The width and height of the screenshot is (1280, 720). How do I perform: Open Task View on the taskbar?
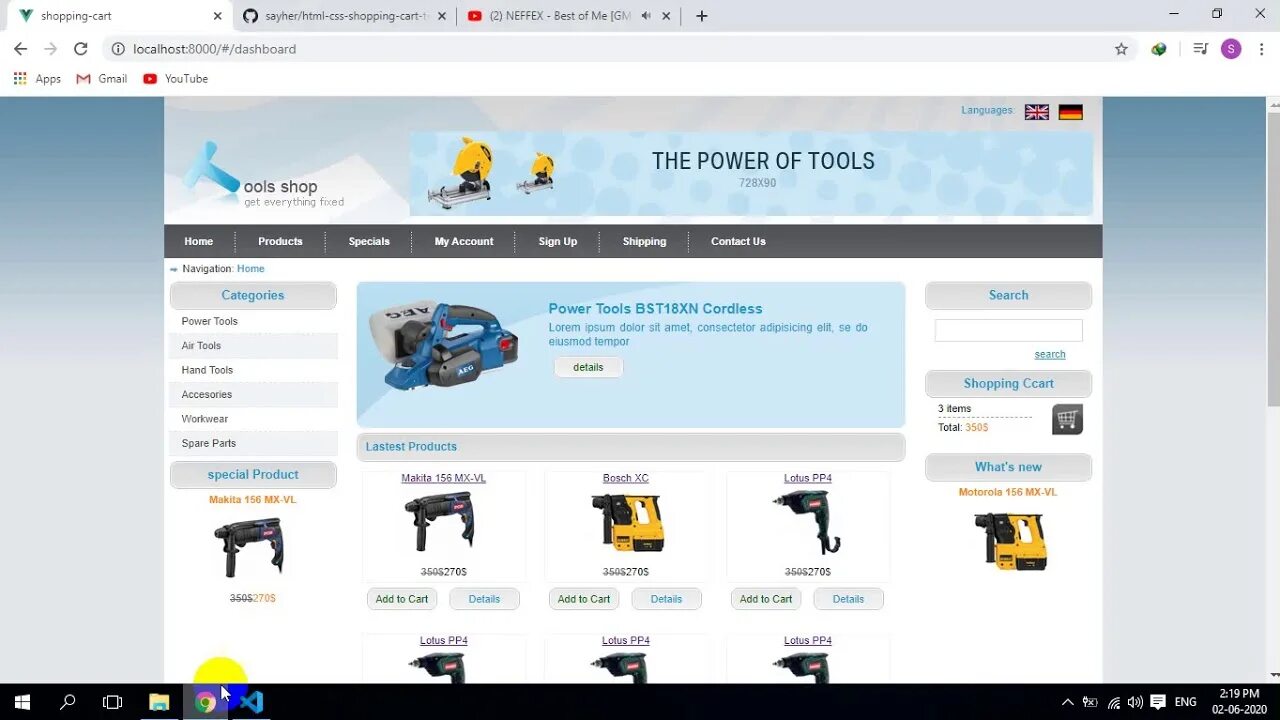click(113, 702)
